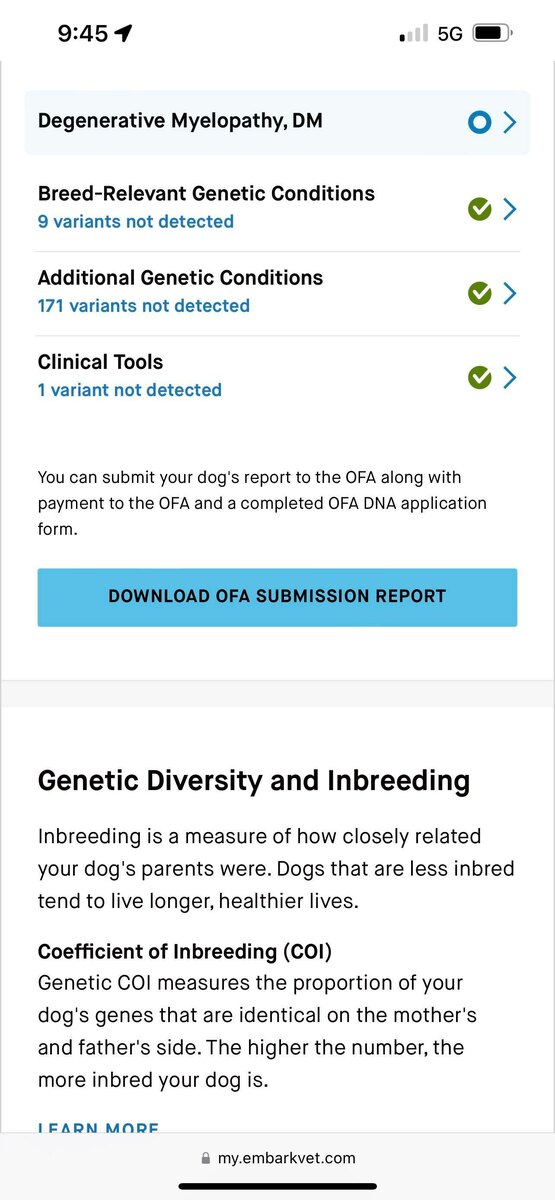Tap the green checkmark beside Clinical Tools

[x=480, y=377]
